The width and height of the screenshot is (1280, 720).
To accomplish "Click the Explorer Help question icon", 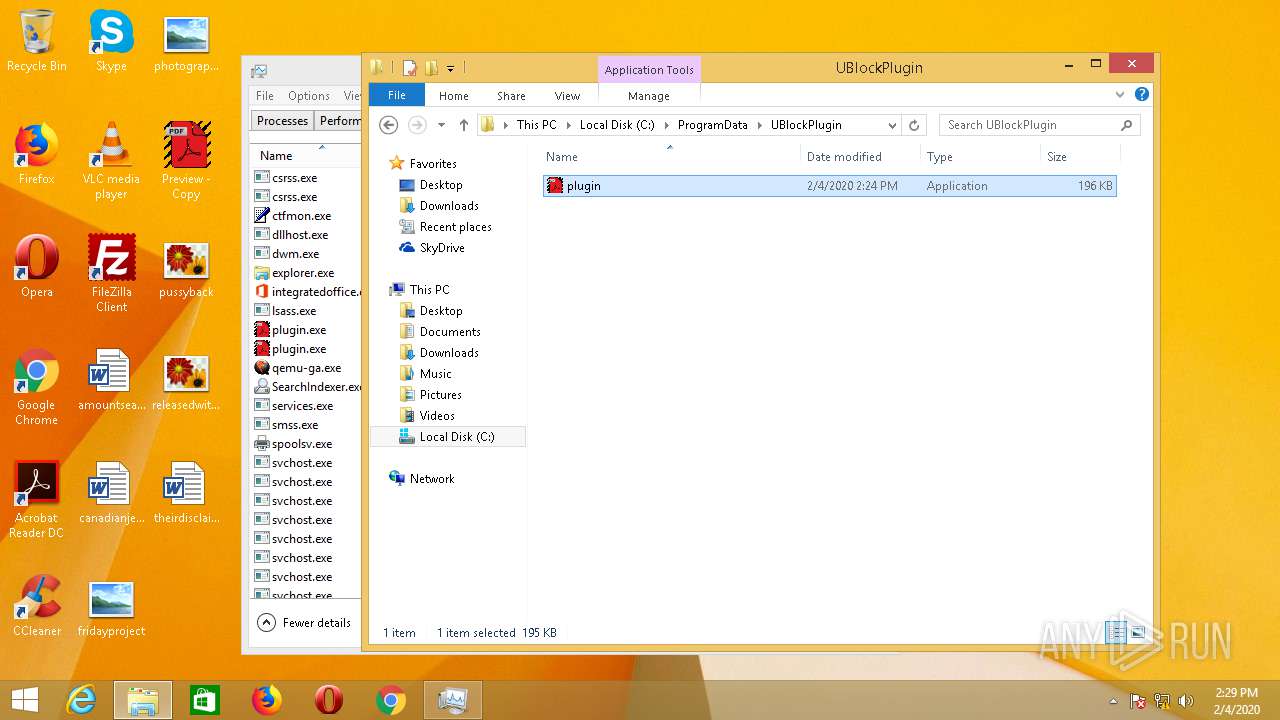I will tap(1142, 95).
